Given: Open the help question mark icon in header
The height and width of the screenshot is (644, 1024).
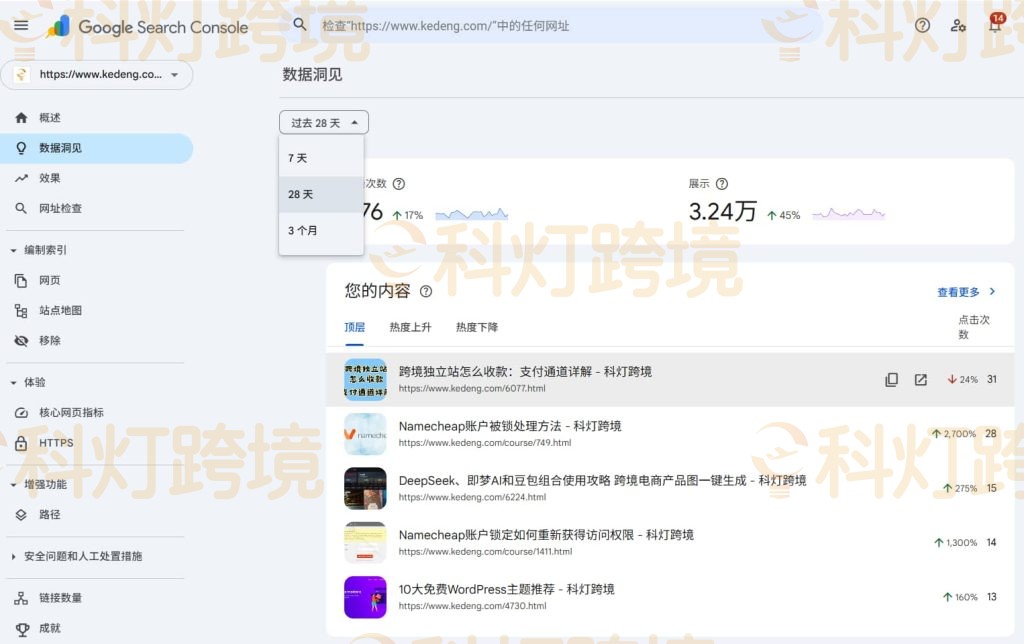Looking at the screenshot, I should click(x=922, y=25).
